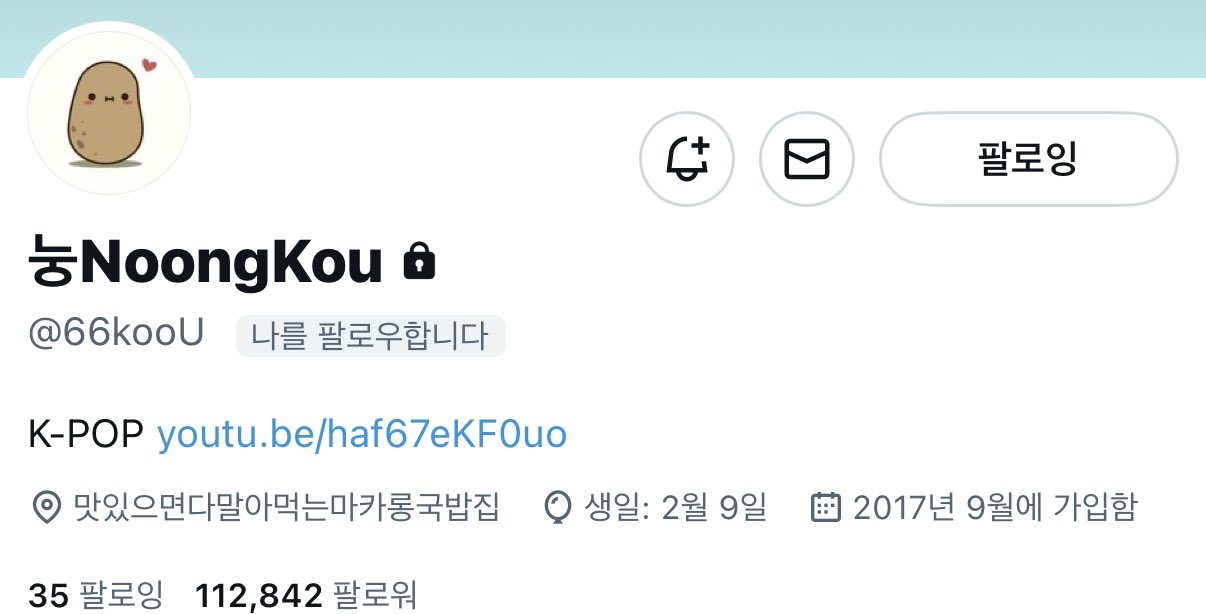Click the @66kooU handle
The image size is (1206, 614).
pyautogui.click(x=116, y=335)
